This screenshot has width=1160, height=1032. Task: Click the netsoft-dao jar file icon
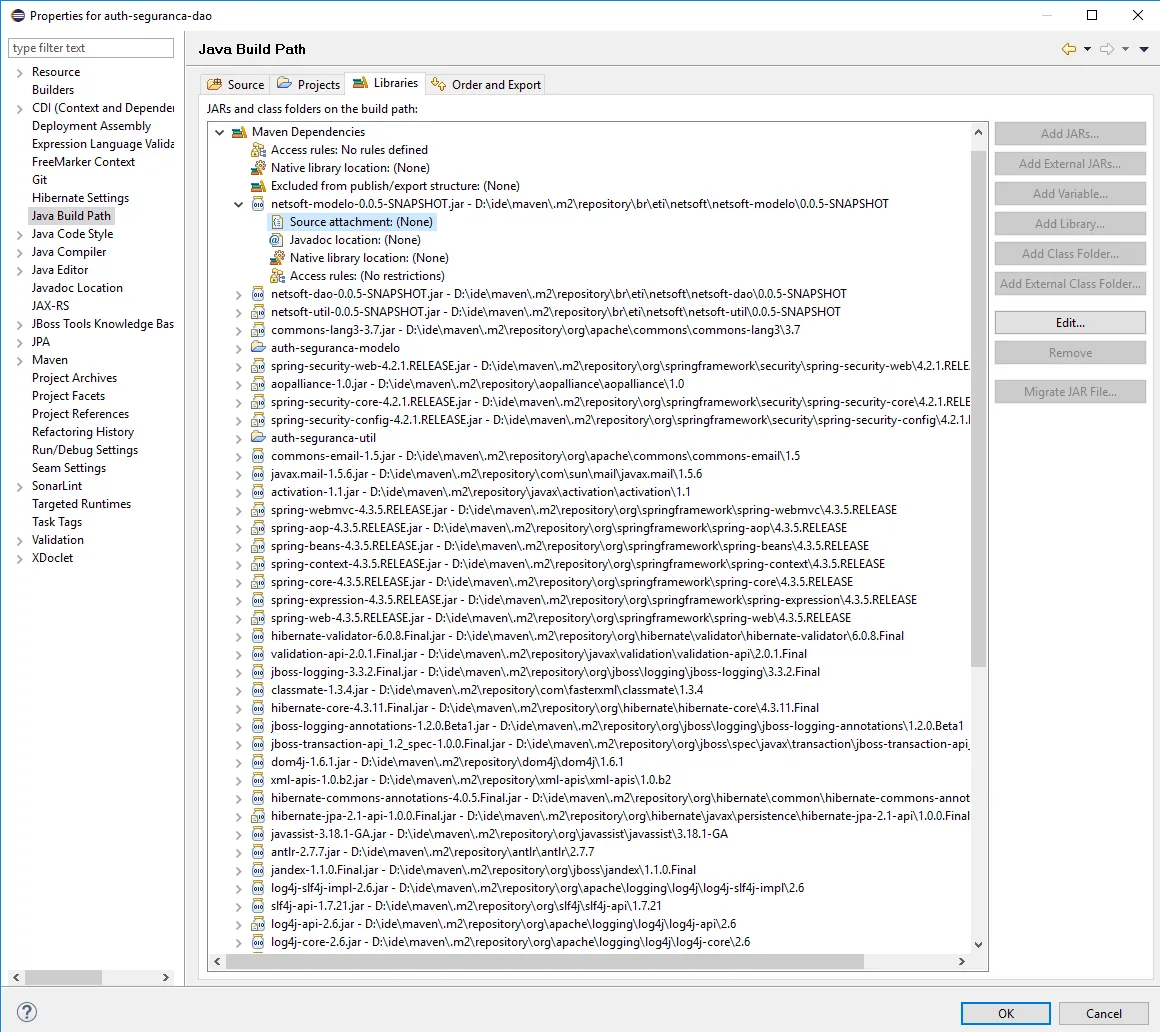pos(258,294)
